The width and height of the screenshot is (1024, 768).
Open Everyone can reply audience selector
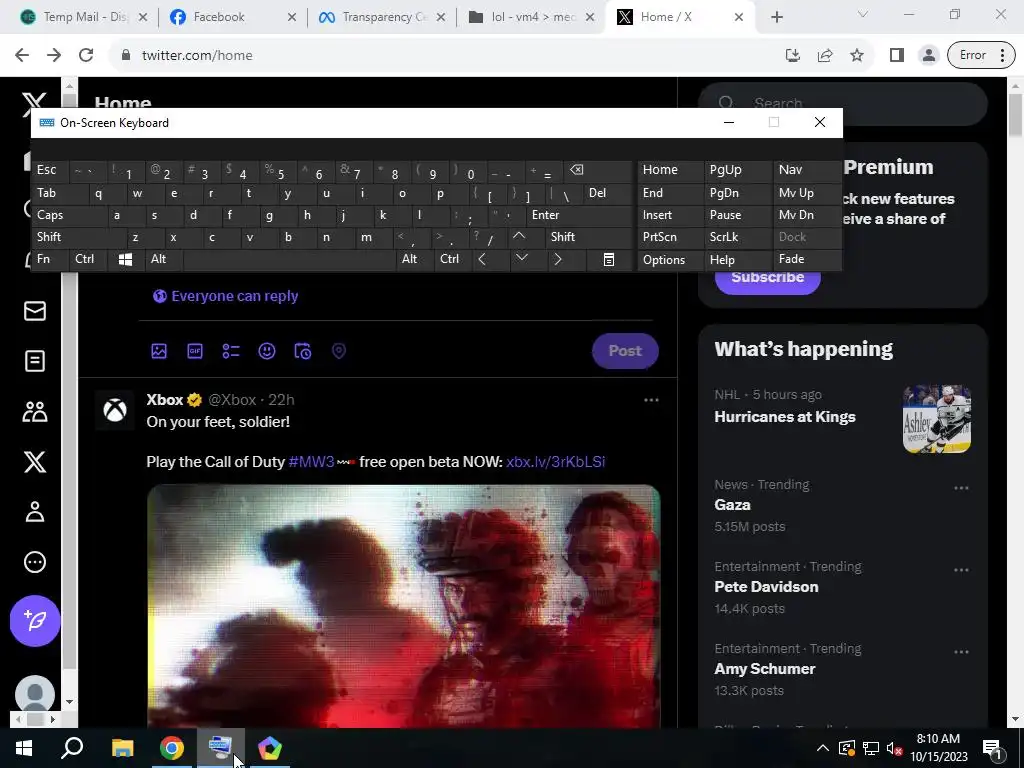(225, 296)
